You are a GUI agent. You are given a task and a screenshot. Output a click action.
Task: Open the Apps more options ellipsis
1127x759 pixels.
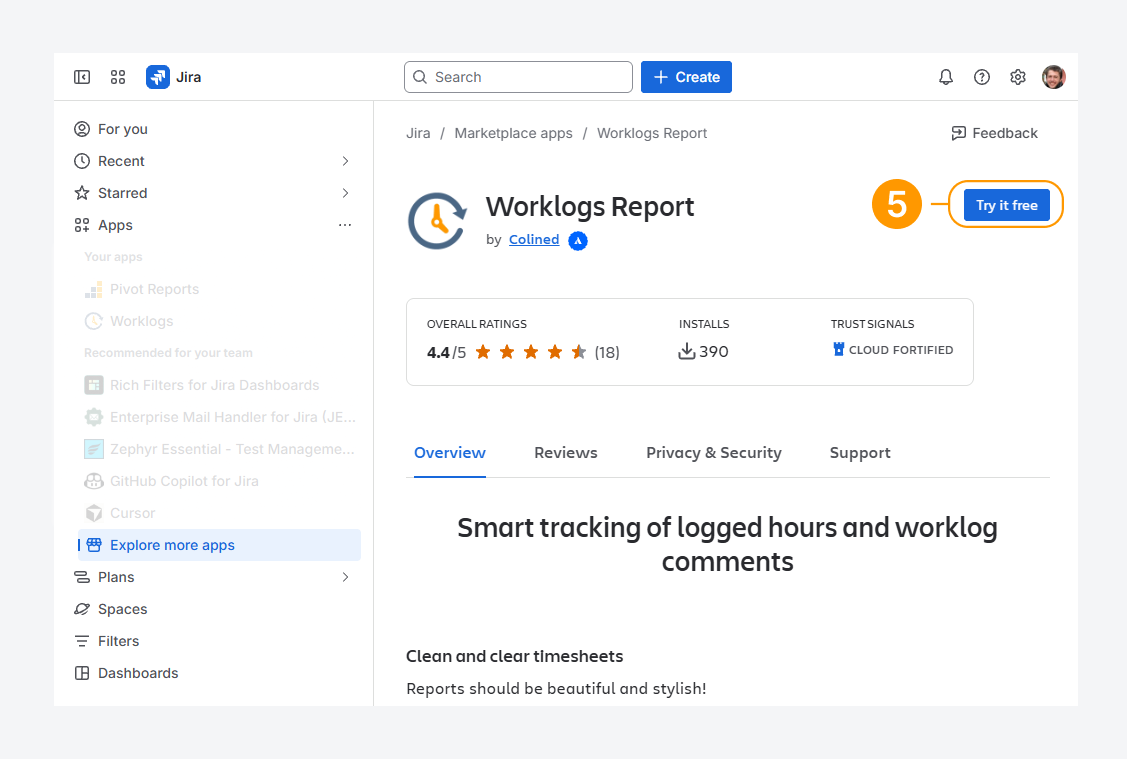click(345, 225)
